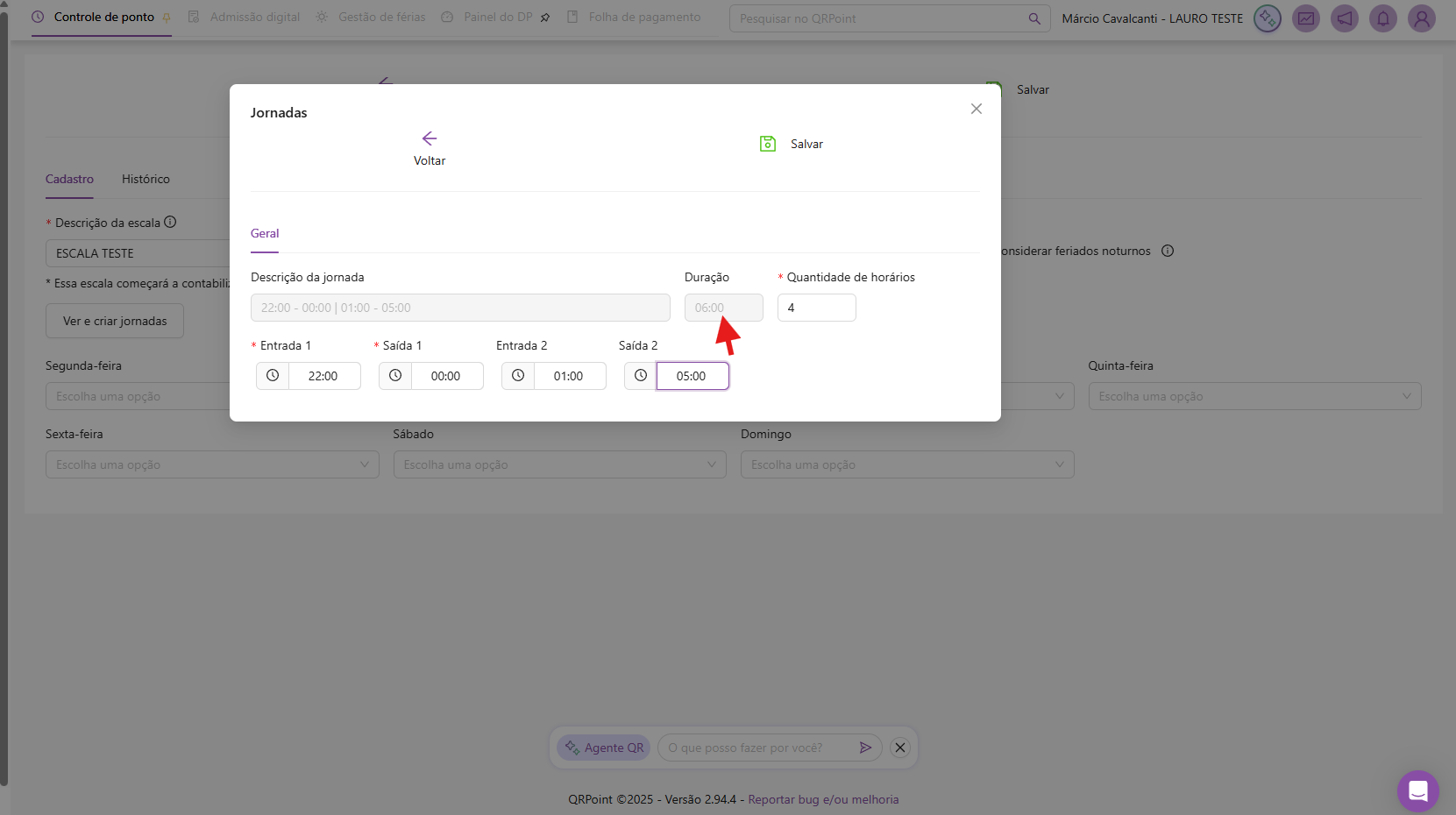Open the chart dashboard icon in header

(1305, 18)
